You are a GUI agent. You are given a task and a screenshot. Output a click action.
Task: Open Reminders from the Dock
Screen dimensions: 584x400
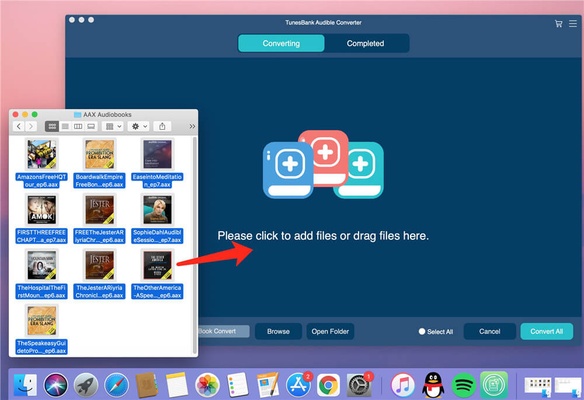pos(238,385)
